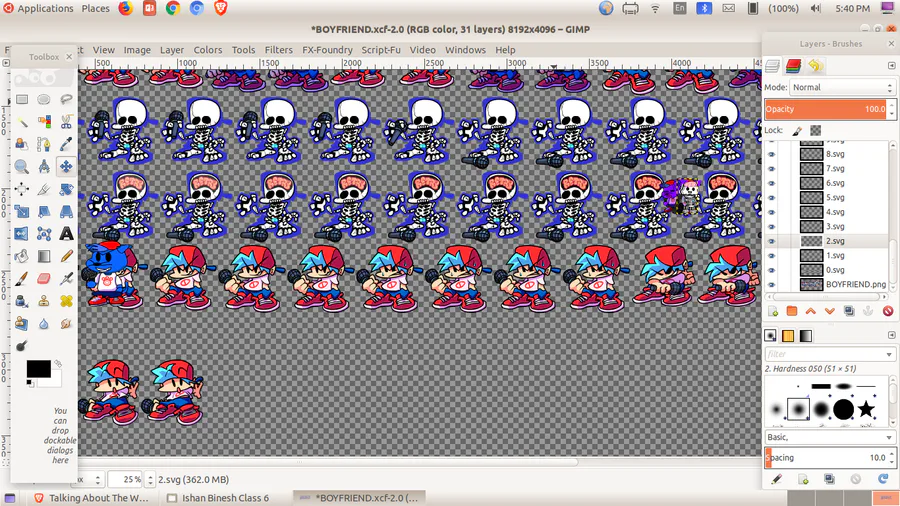Open the Colors menu
This screenshot has height=506, width=900.
(208, 50)
